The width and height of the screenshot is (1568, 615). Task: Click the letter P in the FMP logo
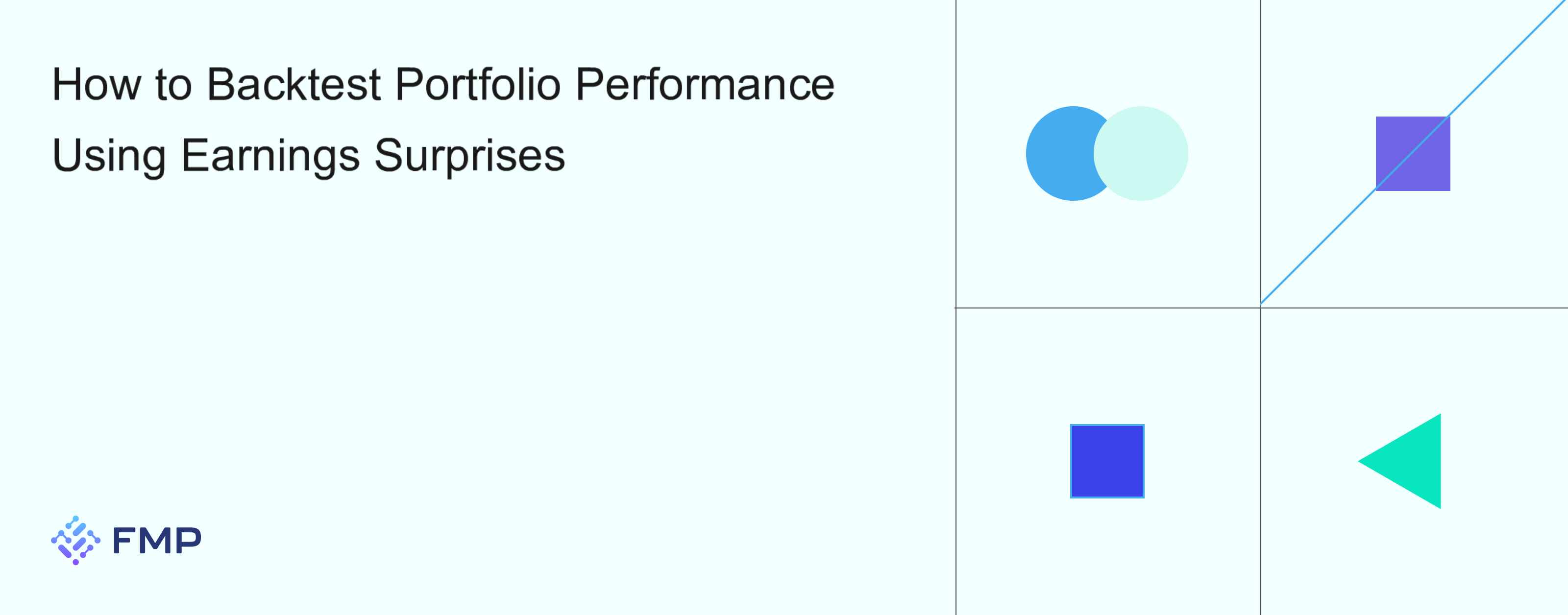188,541
